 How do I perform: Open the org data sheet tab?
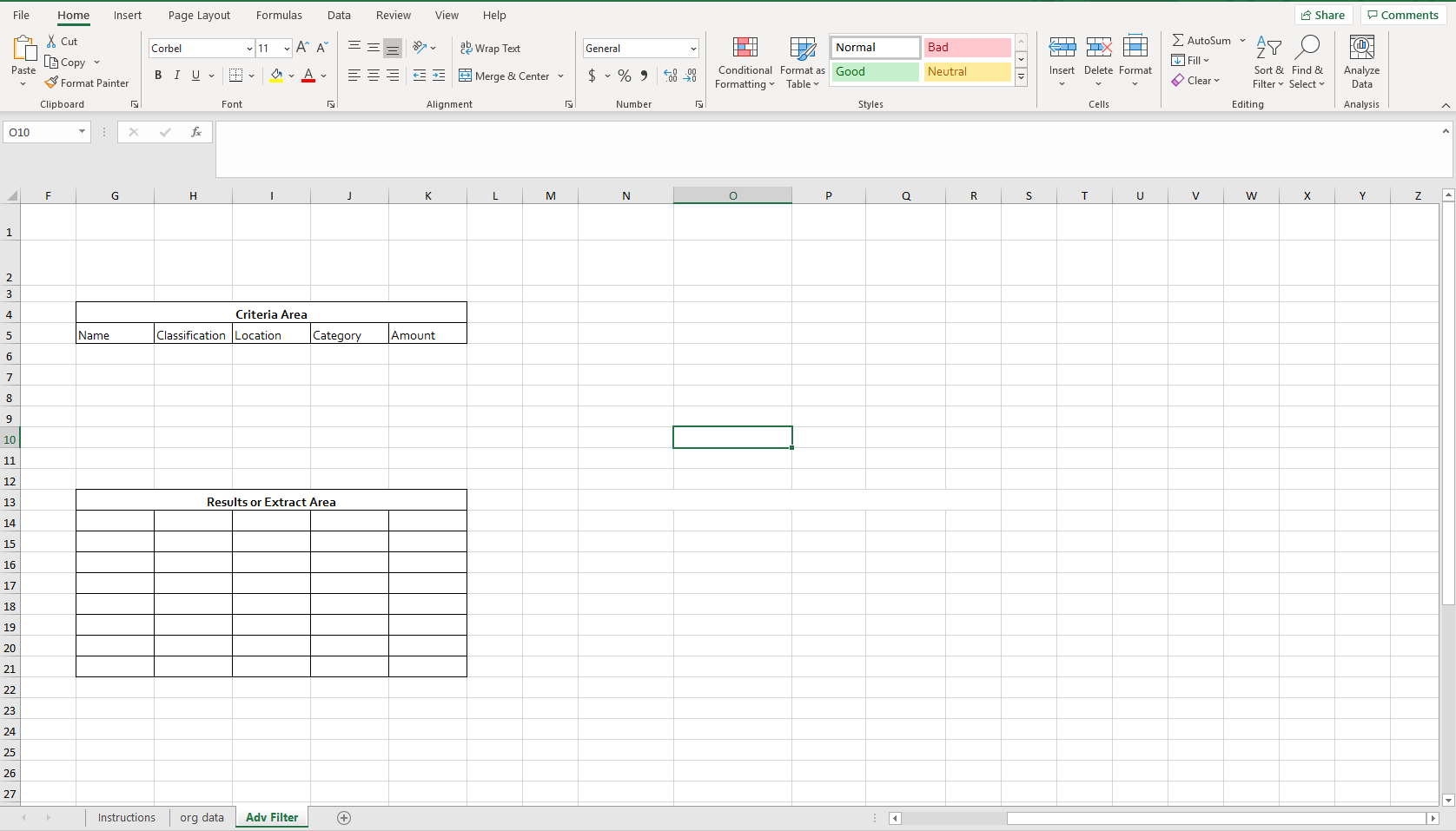(201, 817)
